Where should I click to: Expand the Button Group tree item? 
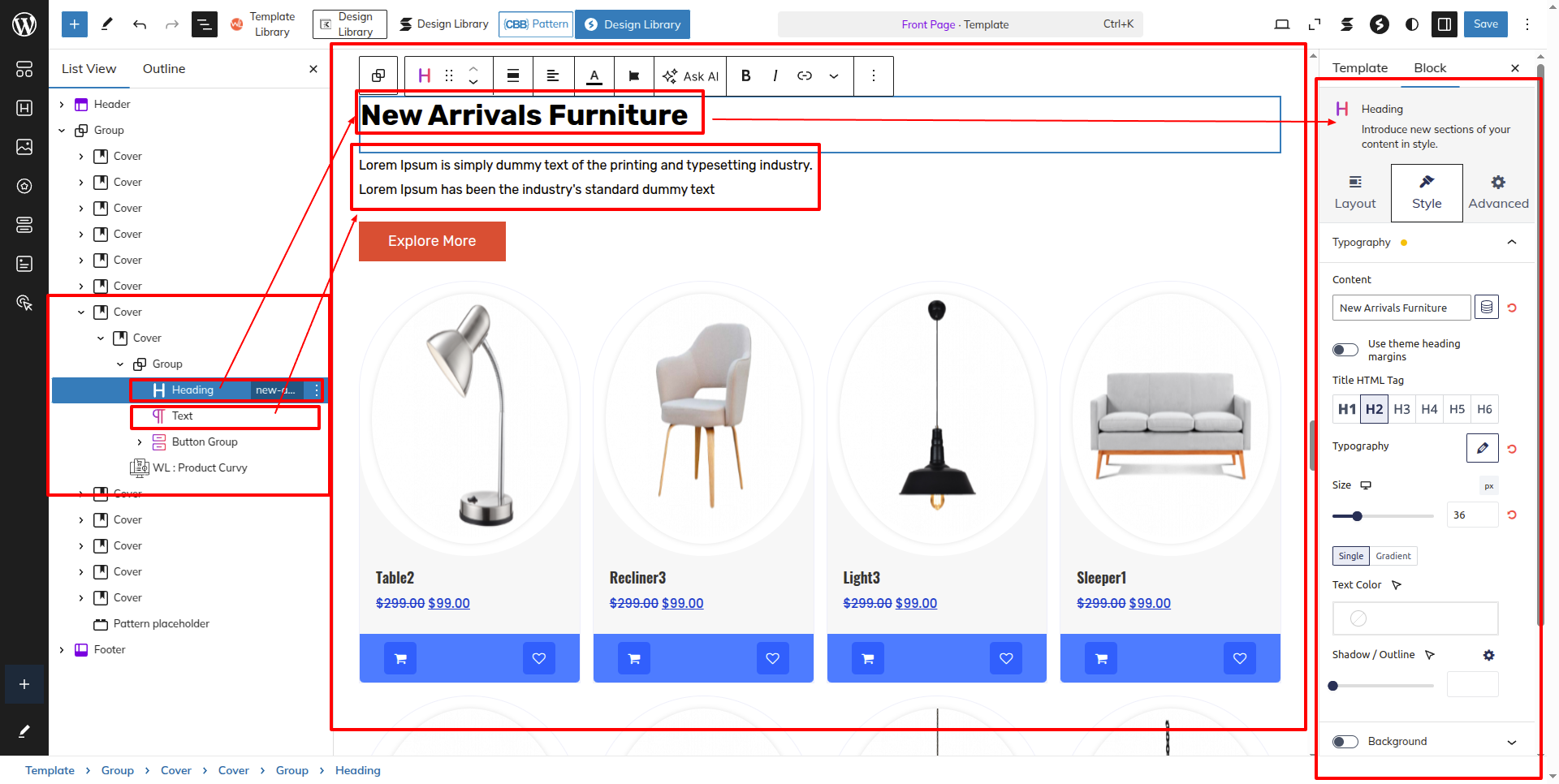click(140, 442)
